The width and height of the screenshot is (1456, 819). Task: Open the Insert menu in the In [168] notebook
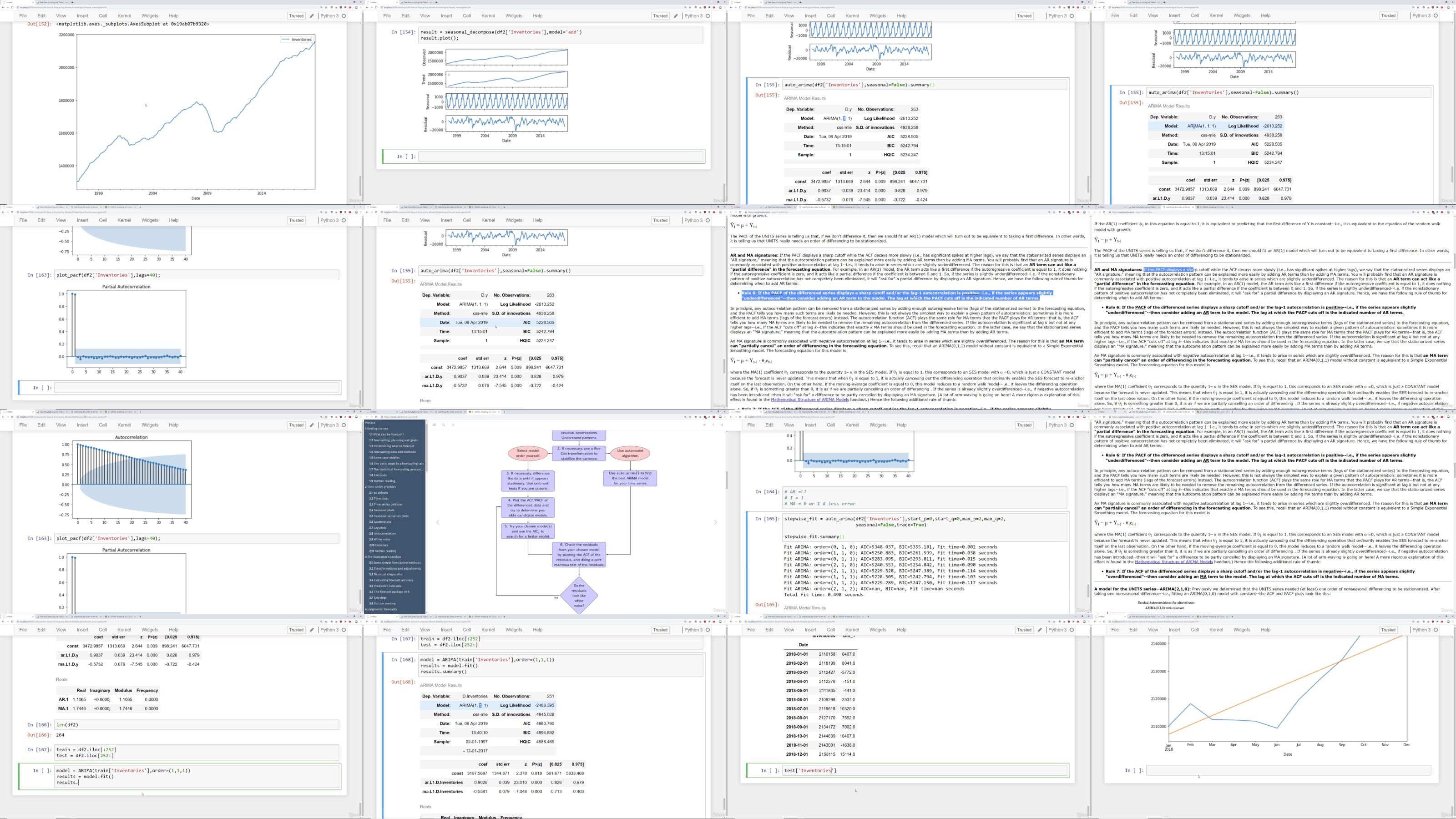[x=446, y=630]
